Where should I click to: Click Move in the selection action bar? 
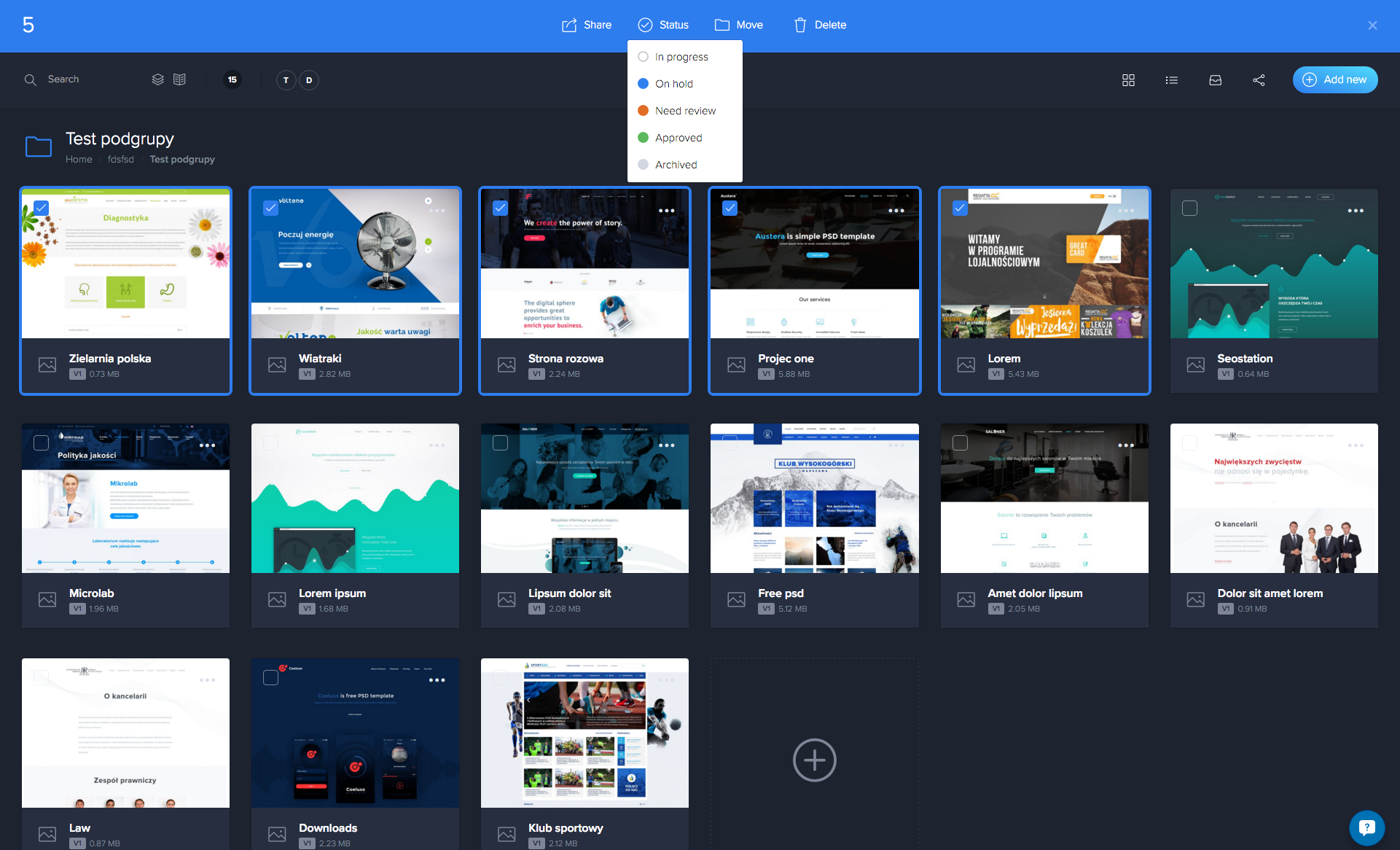click(738, 25)
